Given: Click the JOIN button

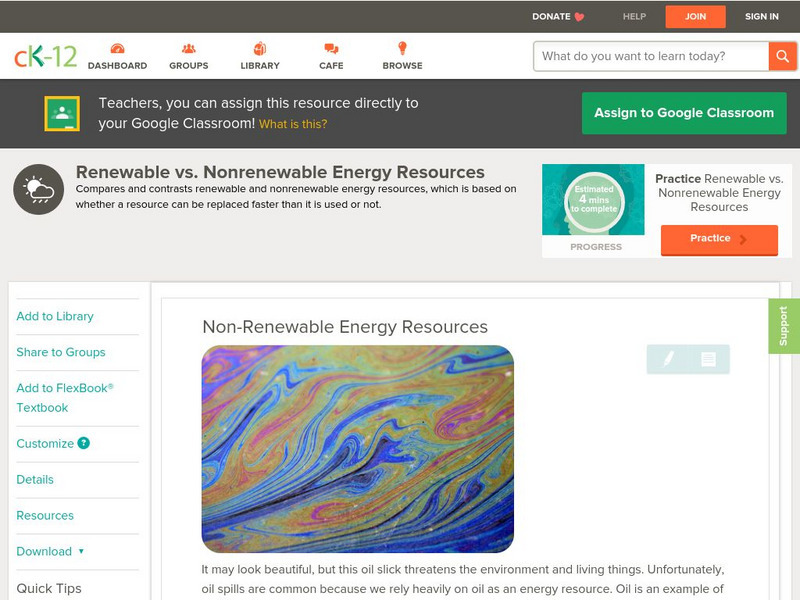Looking at the screenshot, I should (695, 17).
